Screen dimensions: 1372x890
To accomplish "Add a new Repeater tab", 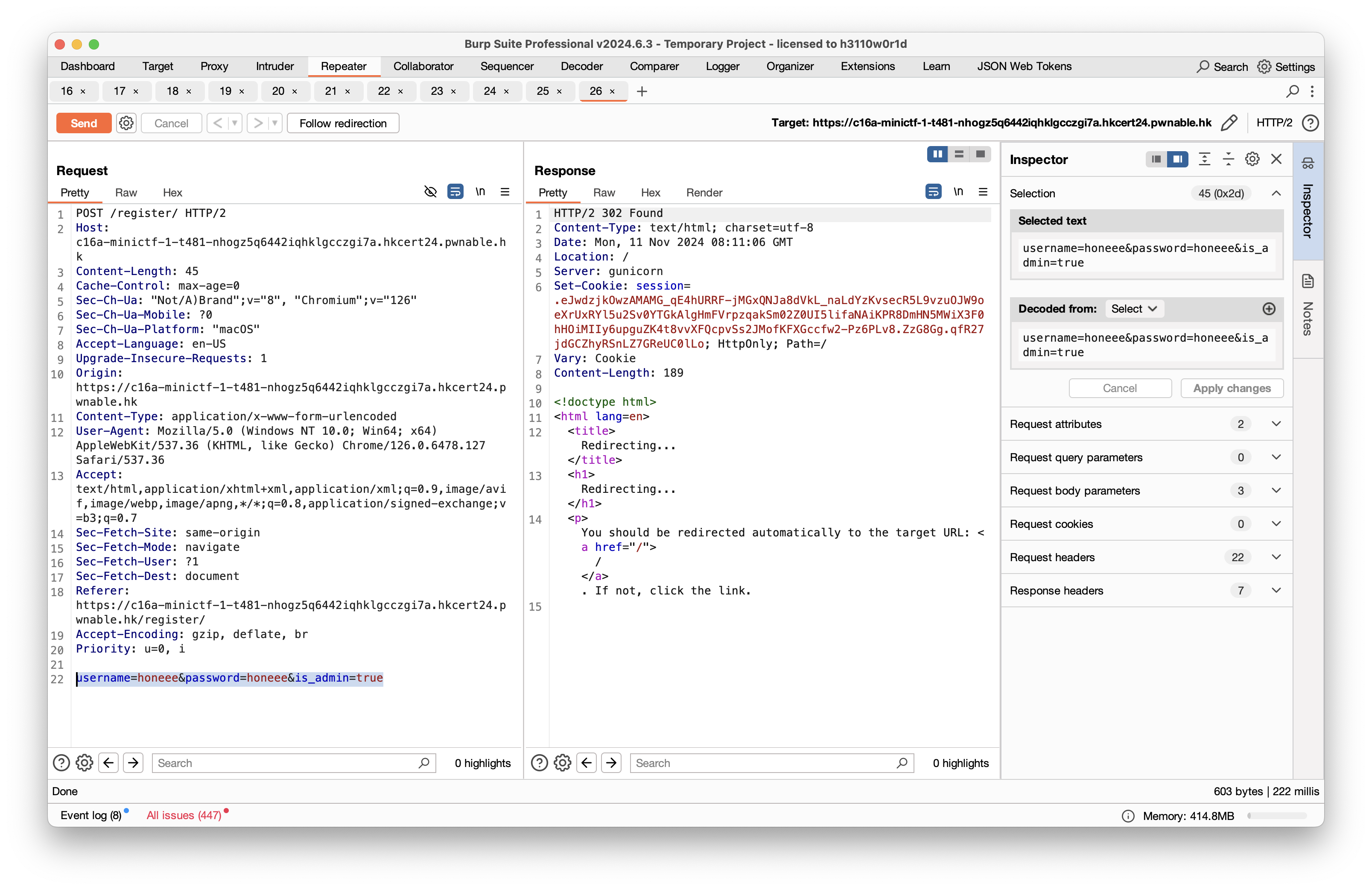I will coord(642,91).
